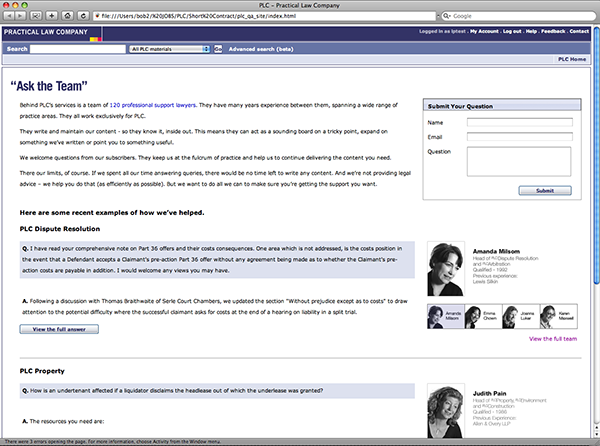The height and width of the screenshot is (446, 600).
Task: Open My Account link
Action: pos(484,31)
